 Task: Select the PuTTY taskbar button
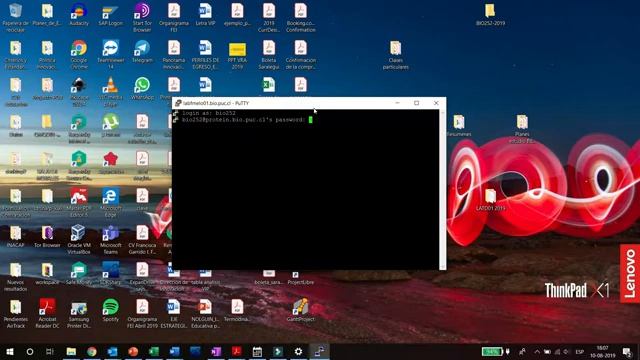pos(319,351)
